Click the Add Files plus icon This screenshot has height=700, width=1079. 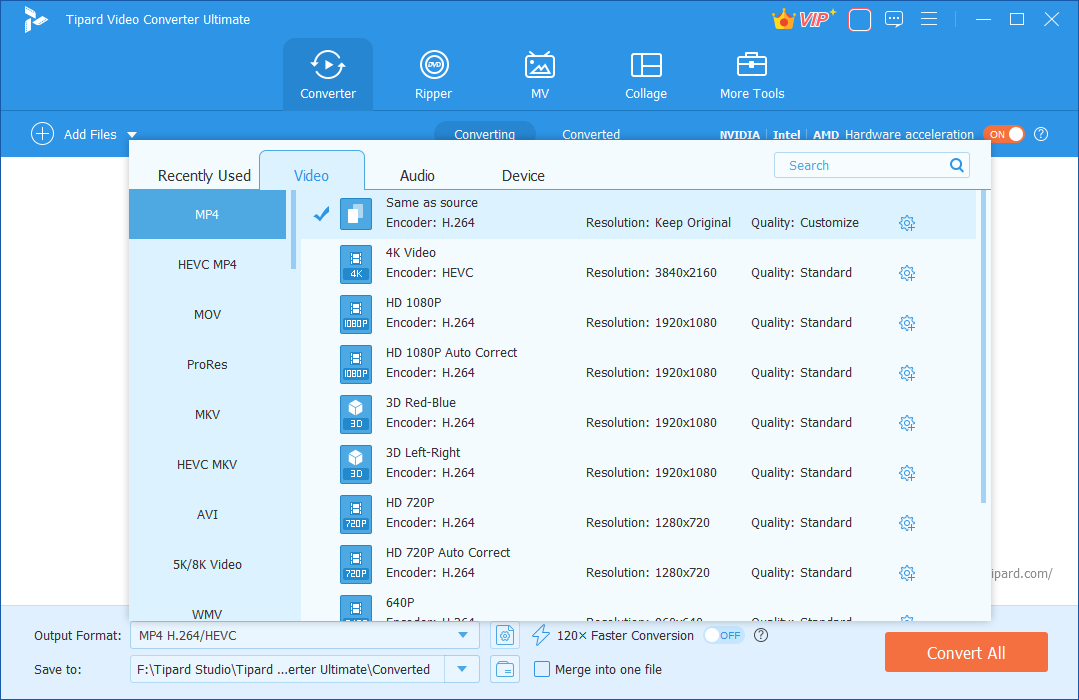click(42, 134)
